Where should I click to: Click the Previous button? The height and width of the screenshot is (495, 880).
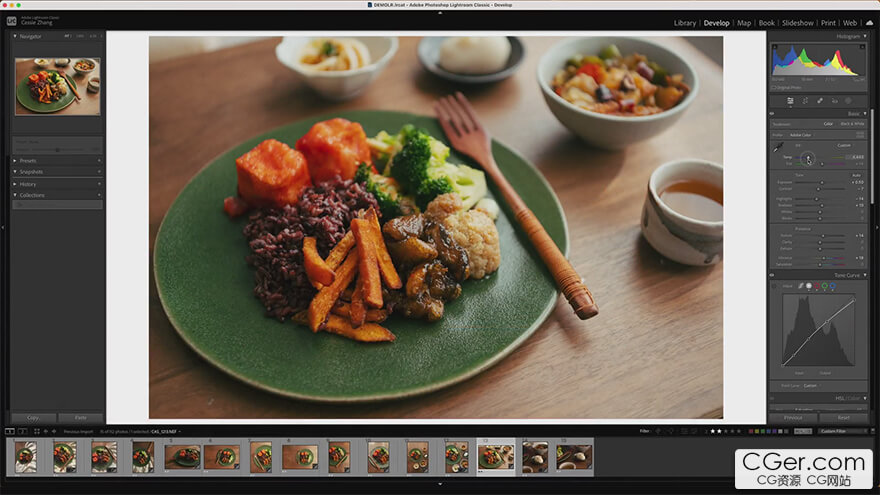tap(793, 418)
